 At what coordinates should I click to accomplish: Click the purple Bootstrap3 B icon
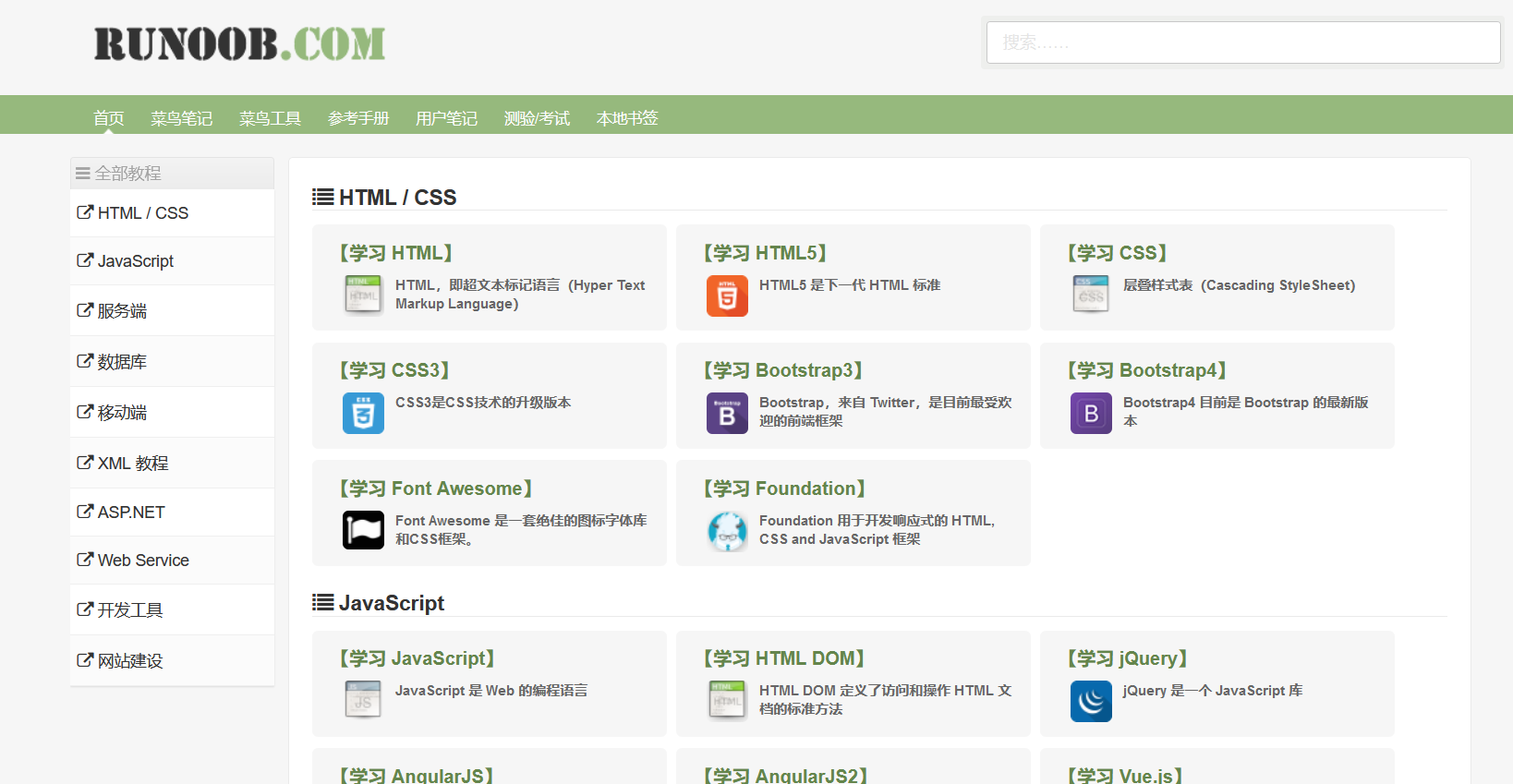point(727,413)
